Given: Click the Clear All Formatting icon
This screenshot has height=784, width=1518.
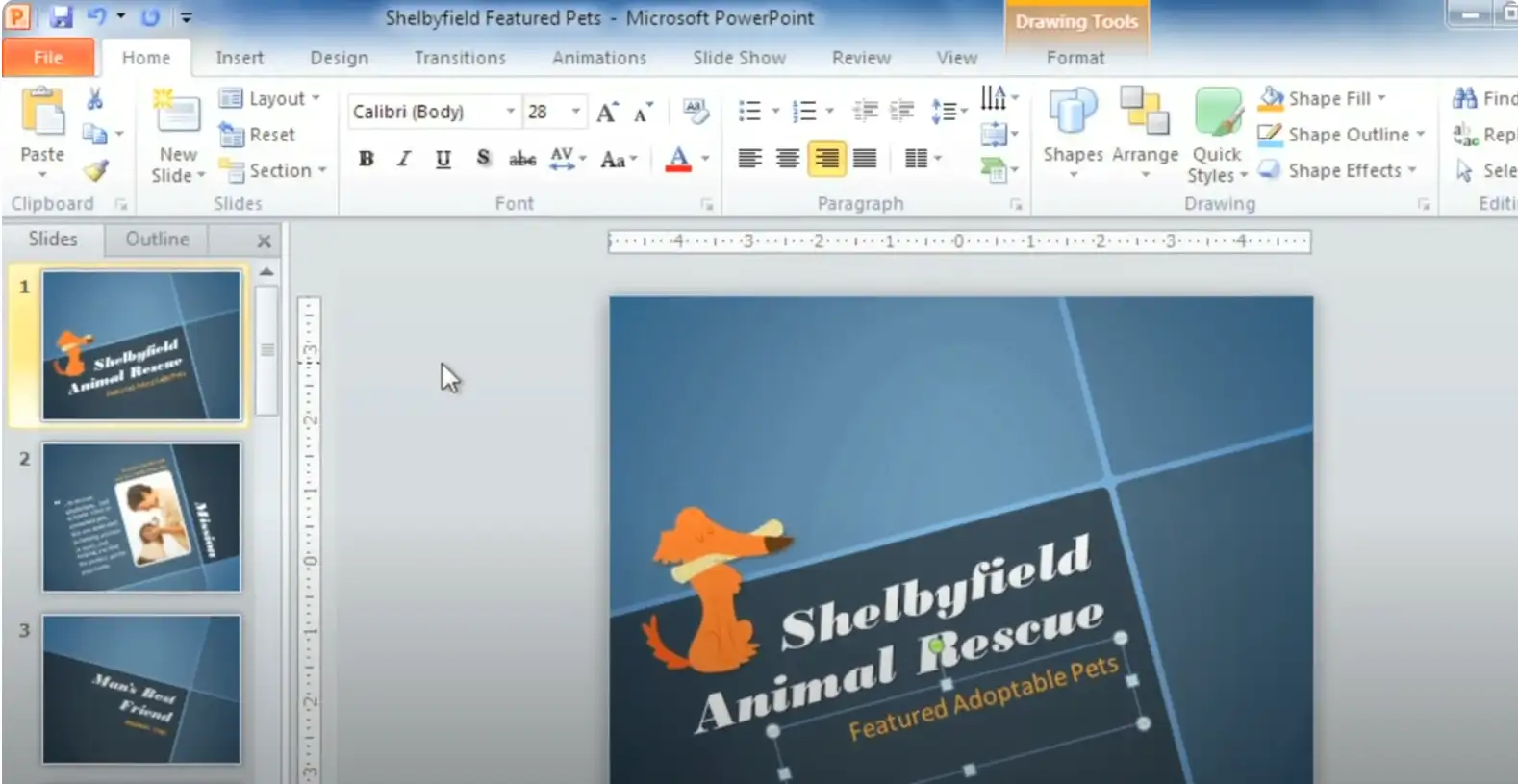Looking at the screenshot, I should 695,111.
